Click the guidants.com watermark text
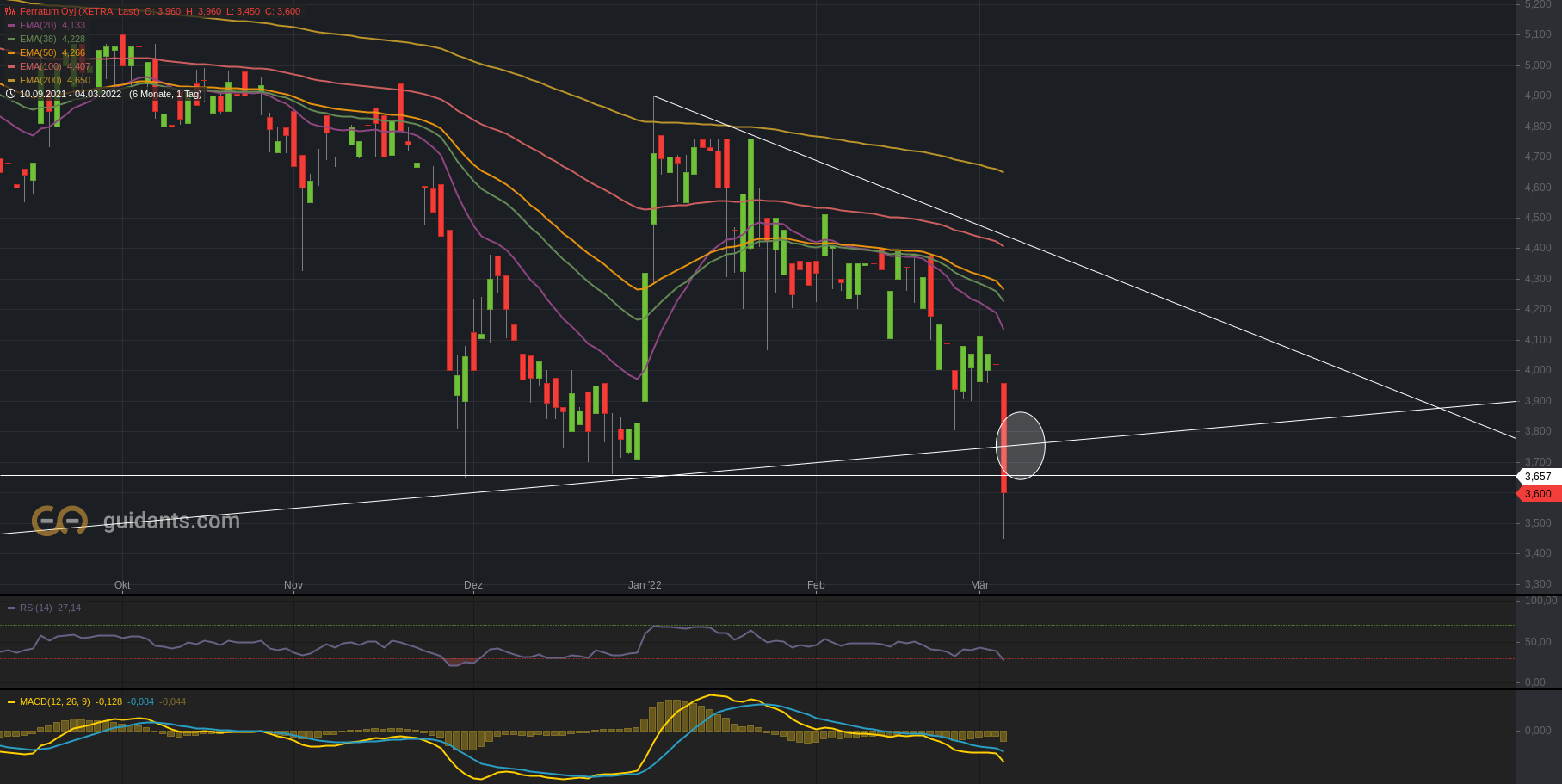Viewport: 1562px width, 784px height. (x=171, y=521)
